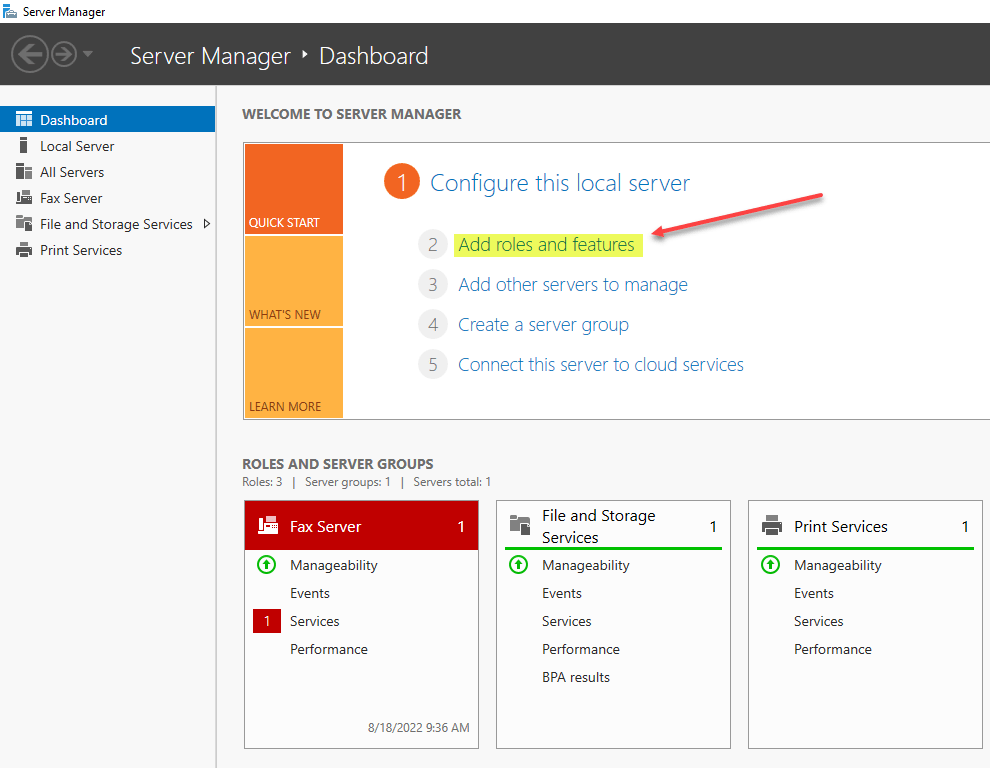Viewport: 990px width, 768px height.
Task: Click Connect this server to cloud services
Action: [600, 364]
